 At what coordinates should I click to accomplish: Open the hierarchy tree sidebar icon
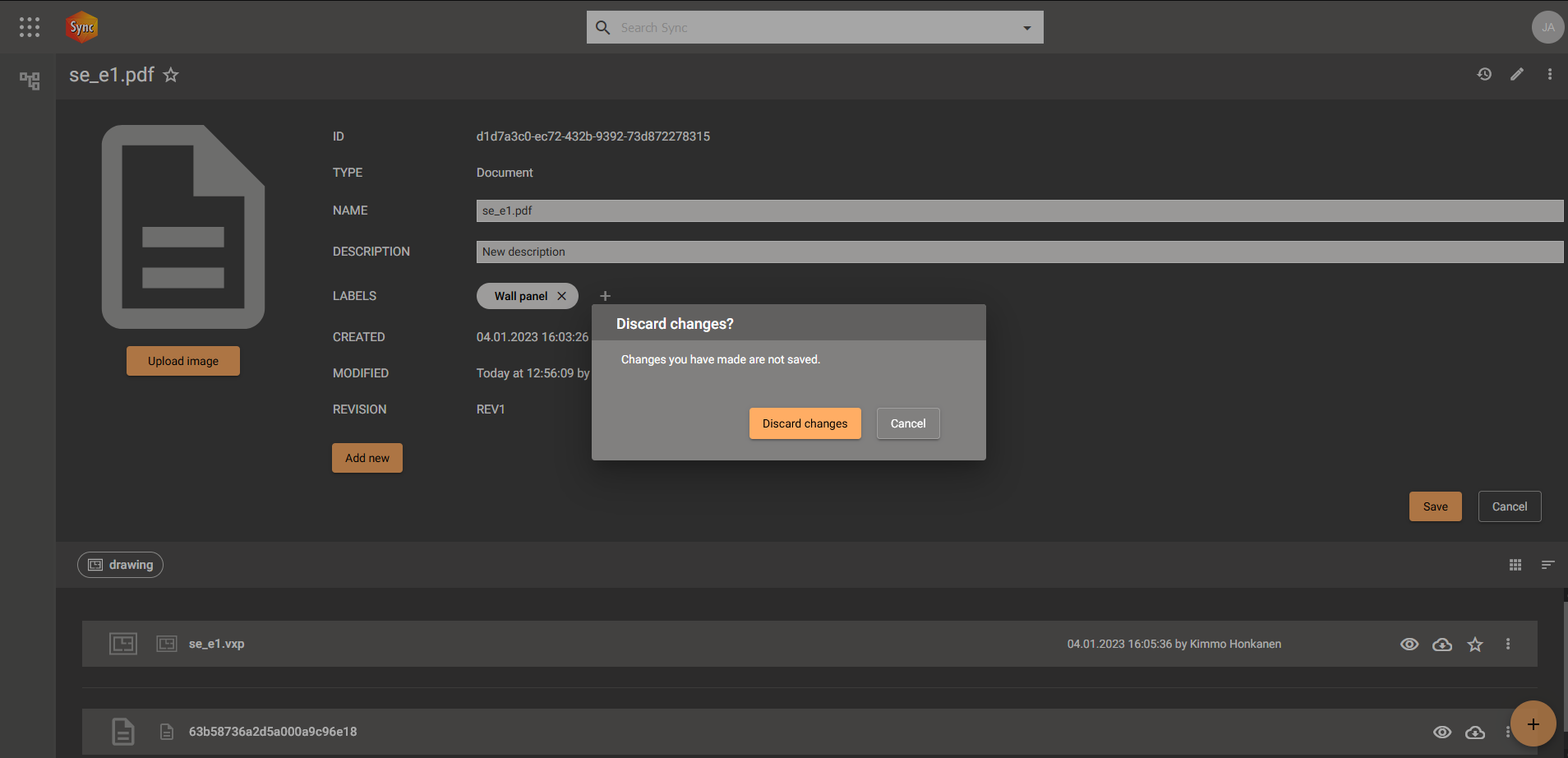[x=30, y=81]
